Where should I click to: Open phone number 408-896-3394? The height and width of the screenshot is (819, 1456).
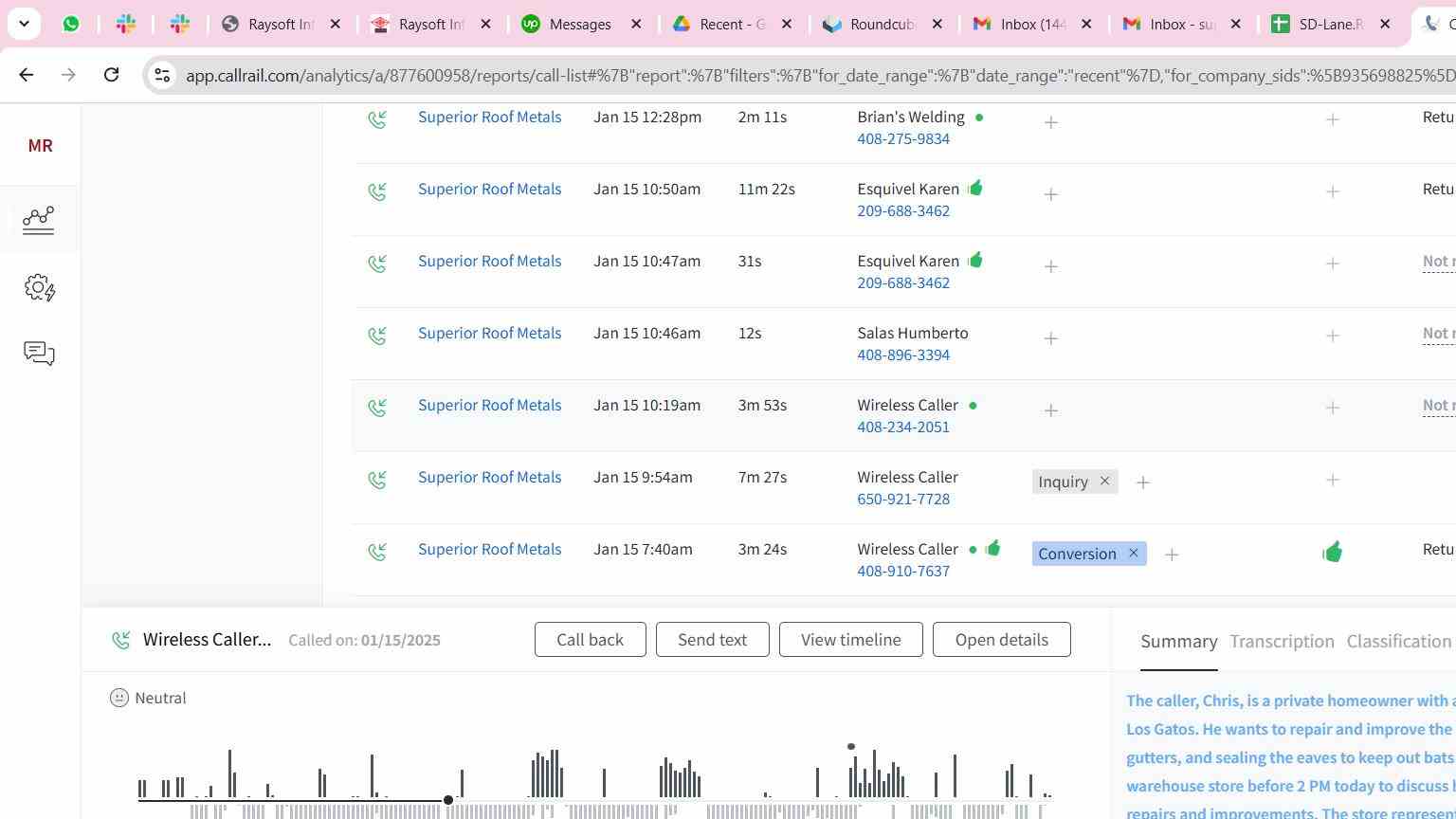903,355
